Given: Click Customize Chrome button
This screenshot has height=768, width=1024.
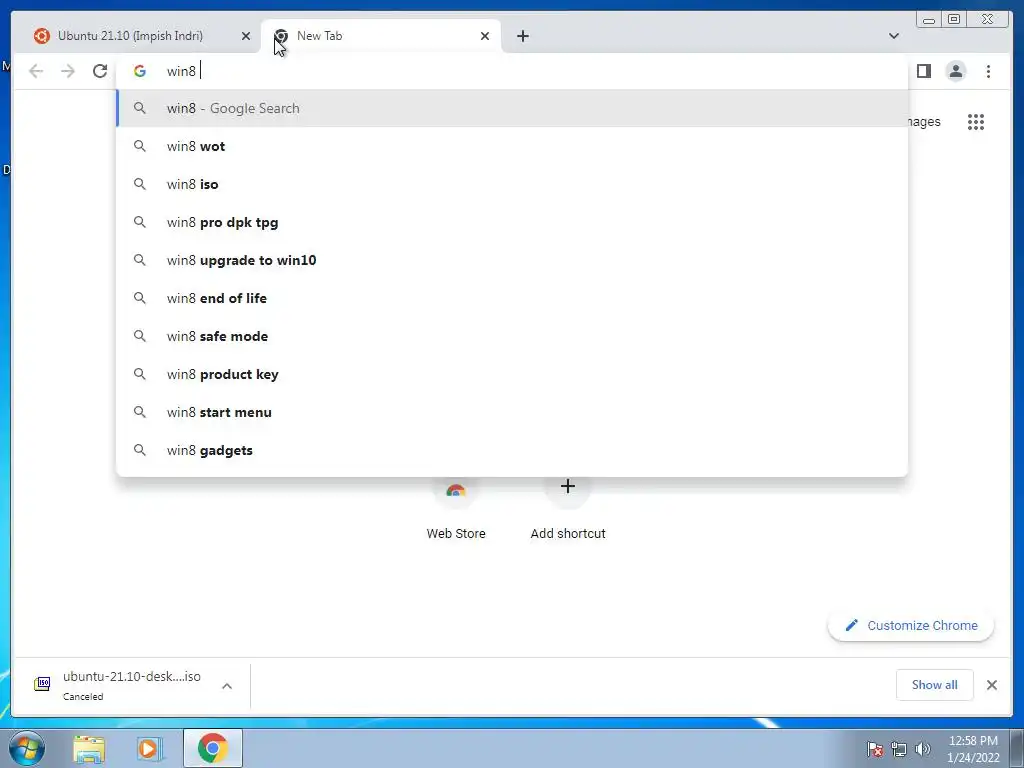Looking at the screenshot, I should [x=911, y=626].
